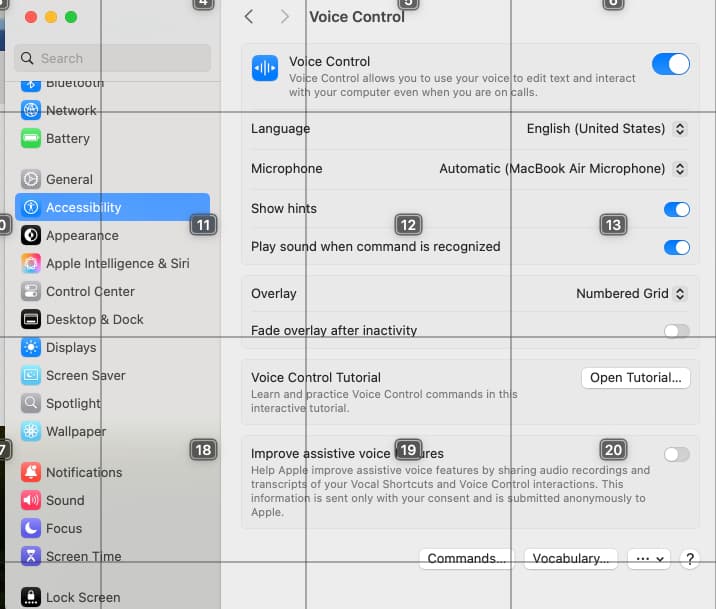This screenshot has height=609, width=716.
Task: Enable Fade overlay after inactivity
Action: 677,331
